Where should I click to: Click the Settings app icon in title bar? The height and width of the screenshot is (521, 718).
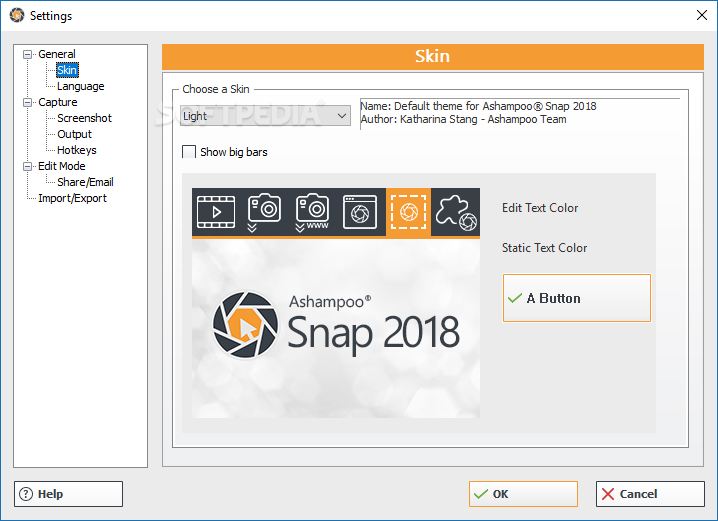[x=17, y=15]
